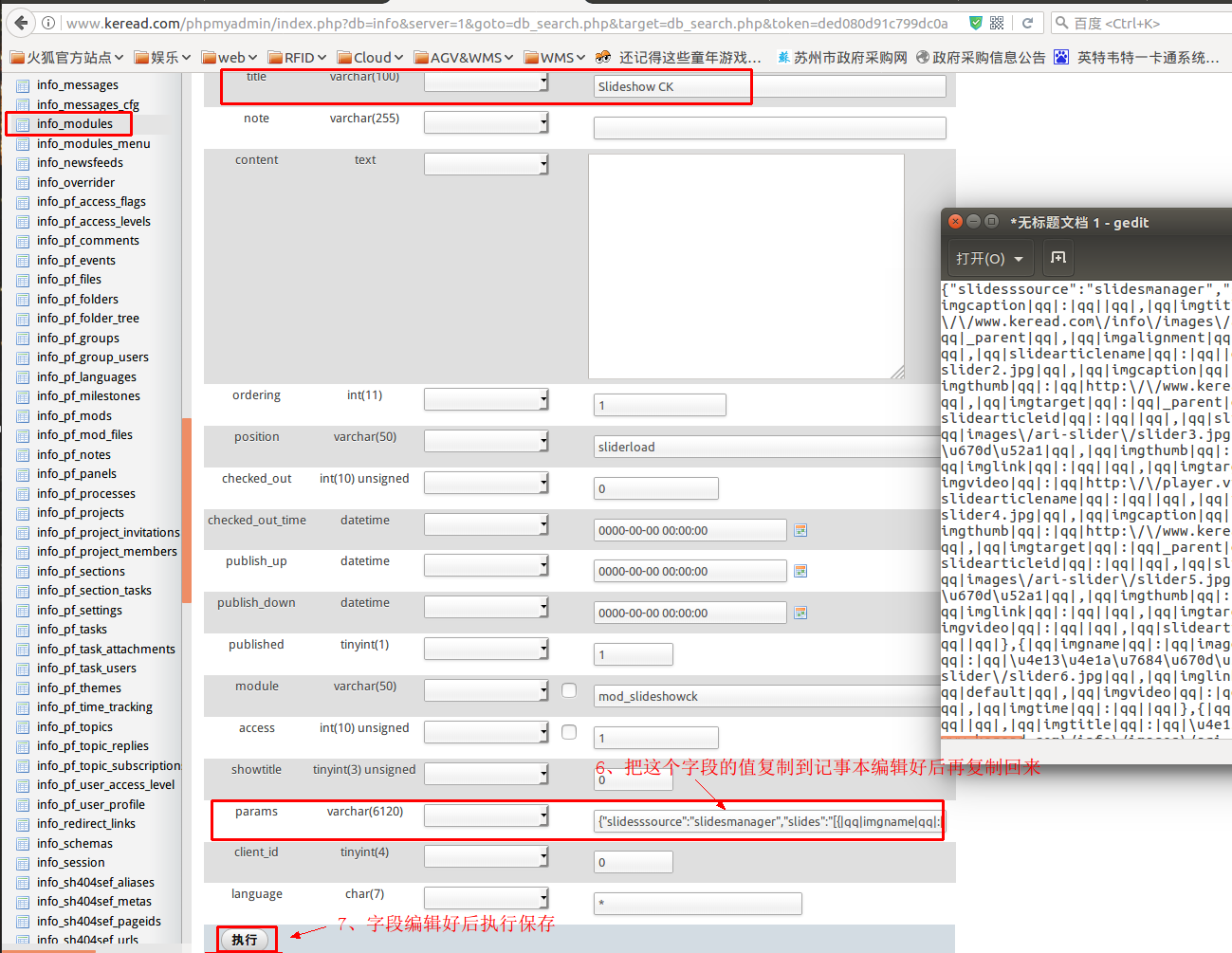Click the reload page icon in address bar

tap(1027, 23)
